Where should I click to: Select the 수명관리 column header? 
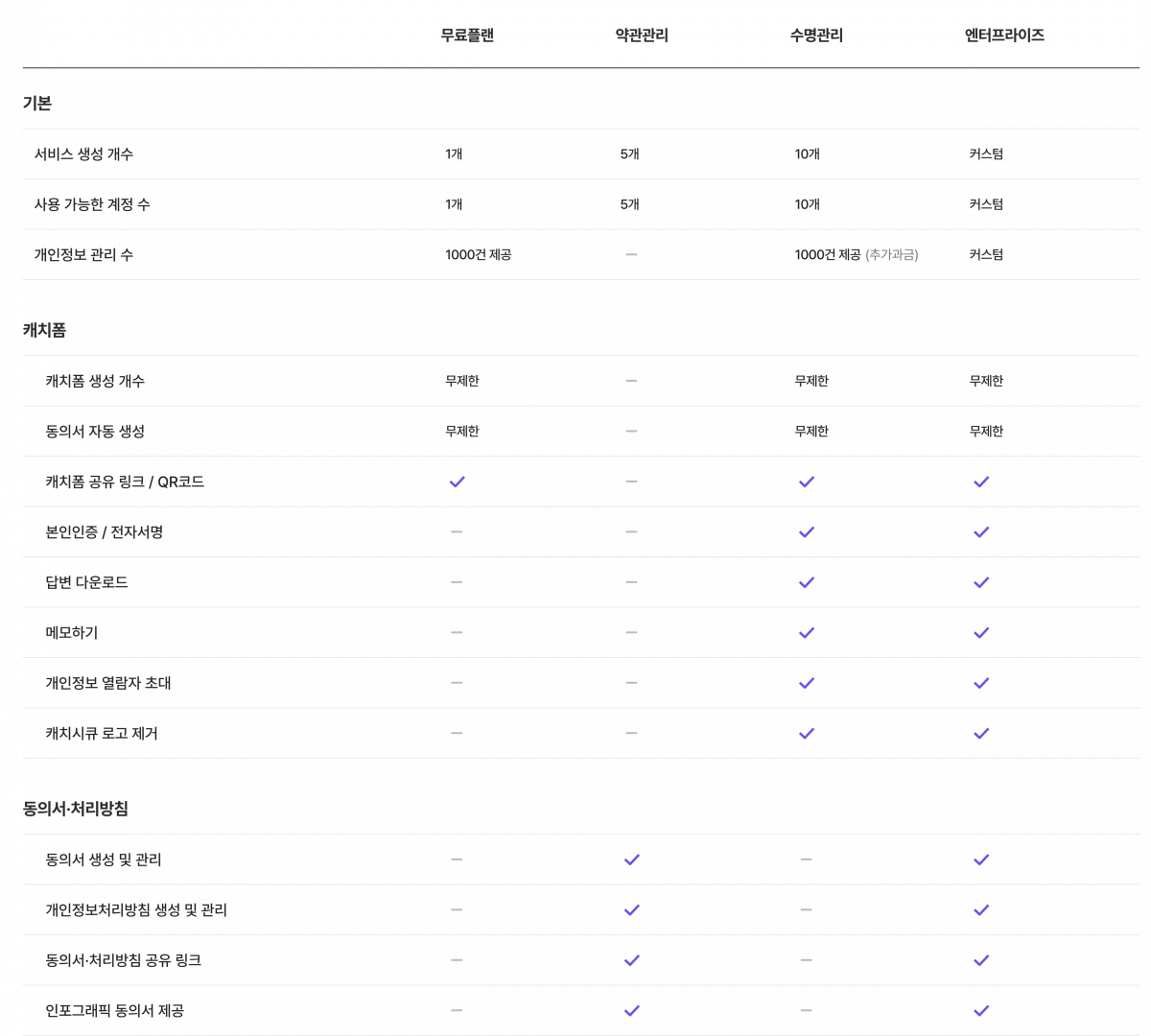pyautogui.click(x=816, y=35)
